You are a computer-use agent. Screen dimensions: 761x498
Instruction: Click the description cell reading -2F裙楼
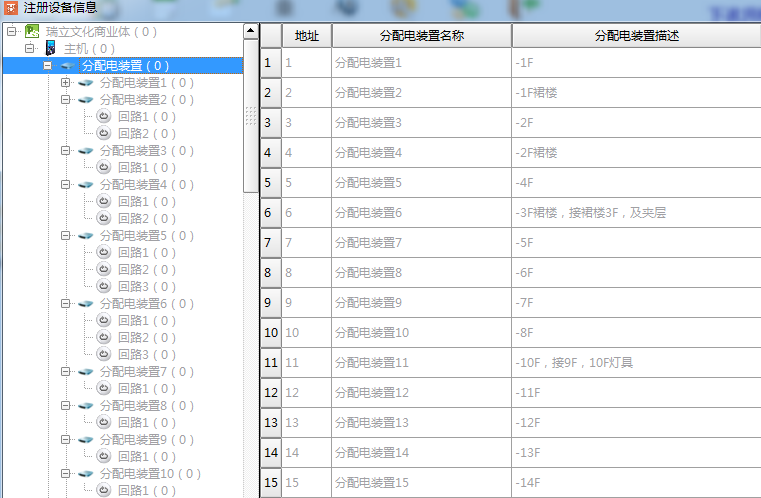pos(636,153)
